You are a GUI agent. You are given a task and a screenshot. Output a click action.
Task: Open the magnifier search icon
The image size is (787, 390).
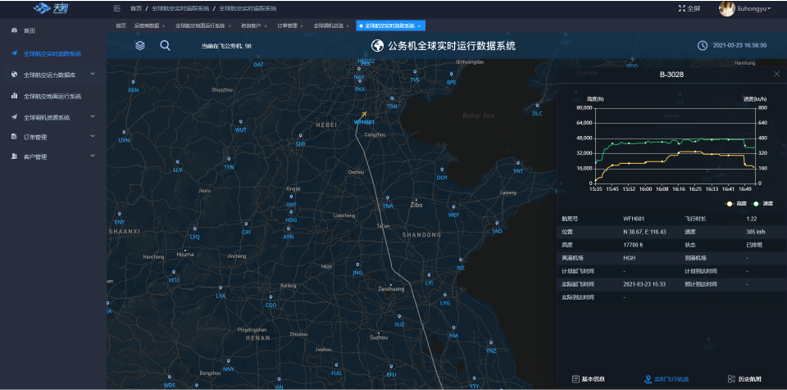click(x=165, y=46)
